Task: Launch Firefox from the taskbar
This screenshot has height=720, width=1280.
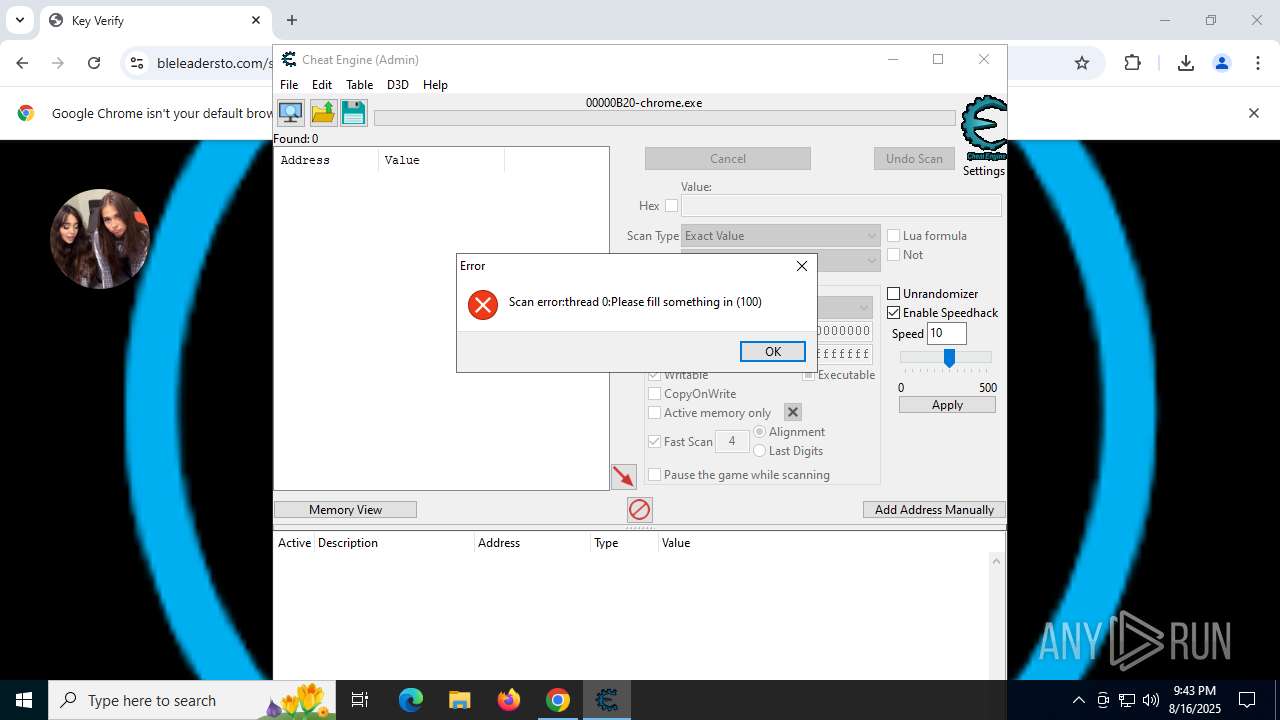Action: [509, 700]
